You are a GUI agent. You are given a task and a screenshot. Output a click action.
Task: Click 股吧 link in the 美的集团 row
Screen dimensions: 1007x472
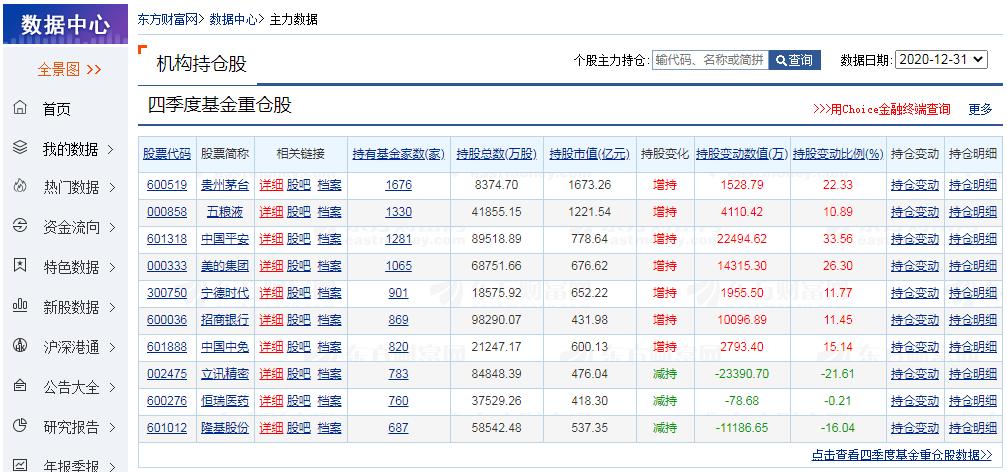[299, 266]
